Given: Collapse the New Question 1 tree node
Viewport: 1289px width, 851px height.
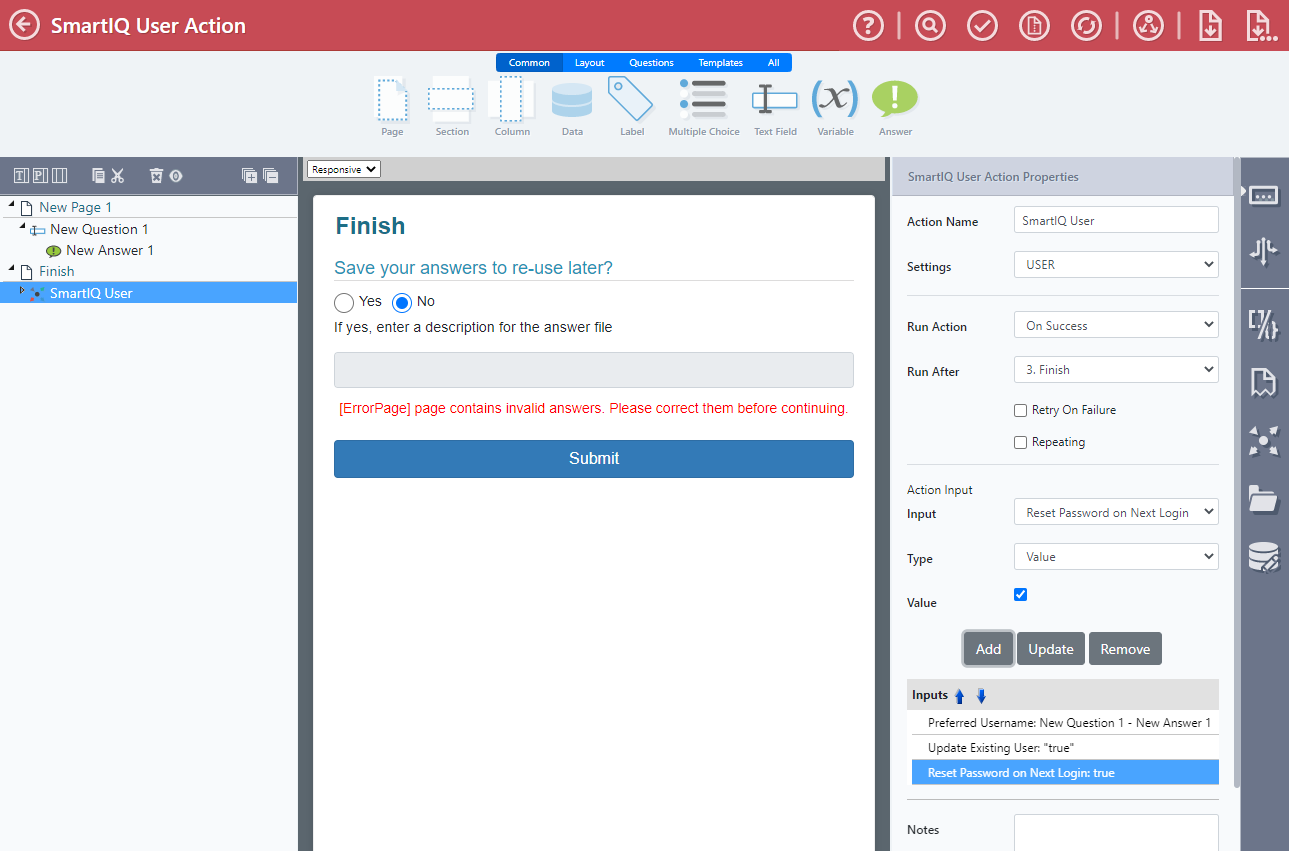Looking at the screenshot, I should pyautogui.click(x=22, y=227).
